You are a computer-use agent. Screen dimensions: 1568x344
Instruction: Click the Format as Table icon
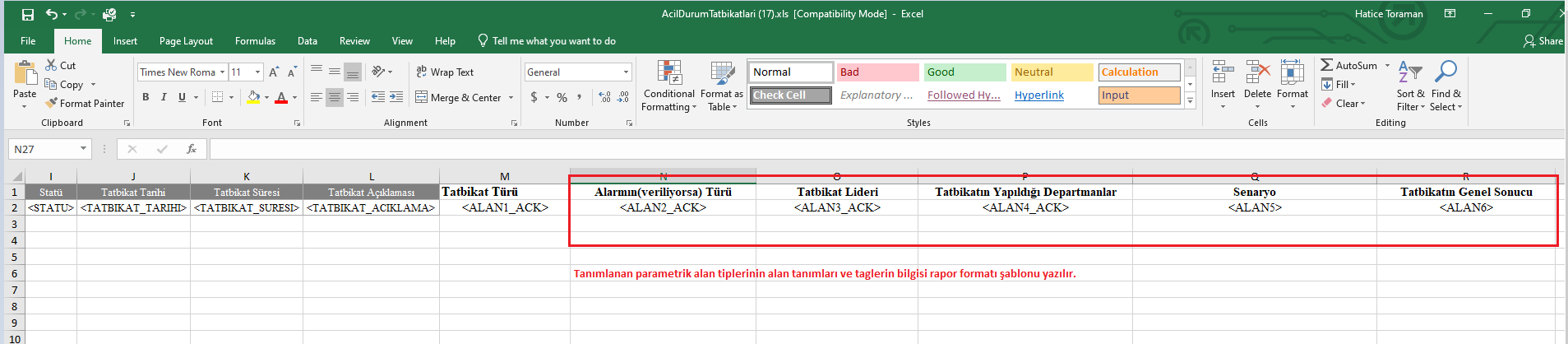pyautogui.click(x=722, y=73)
